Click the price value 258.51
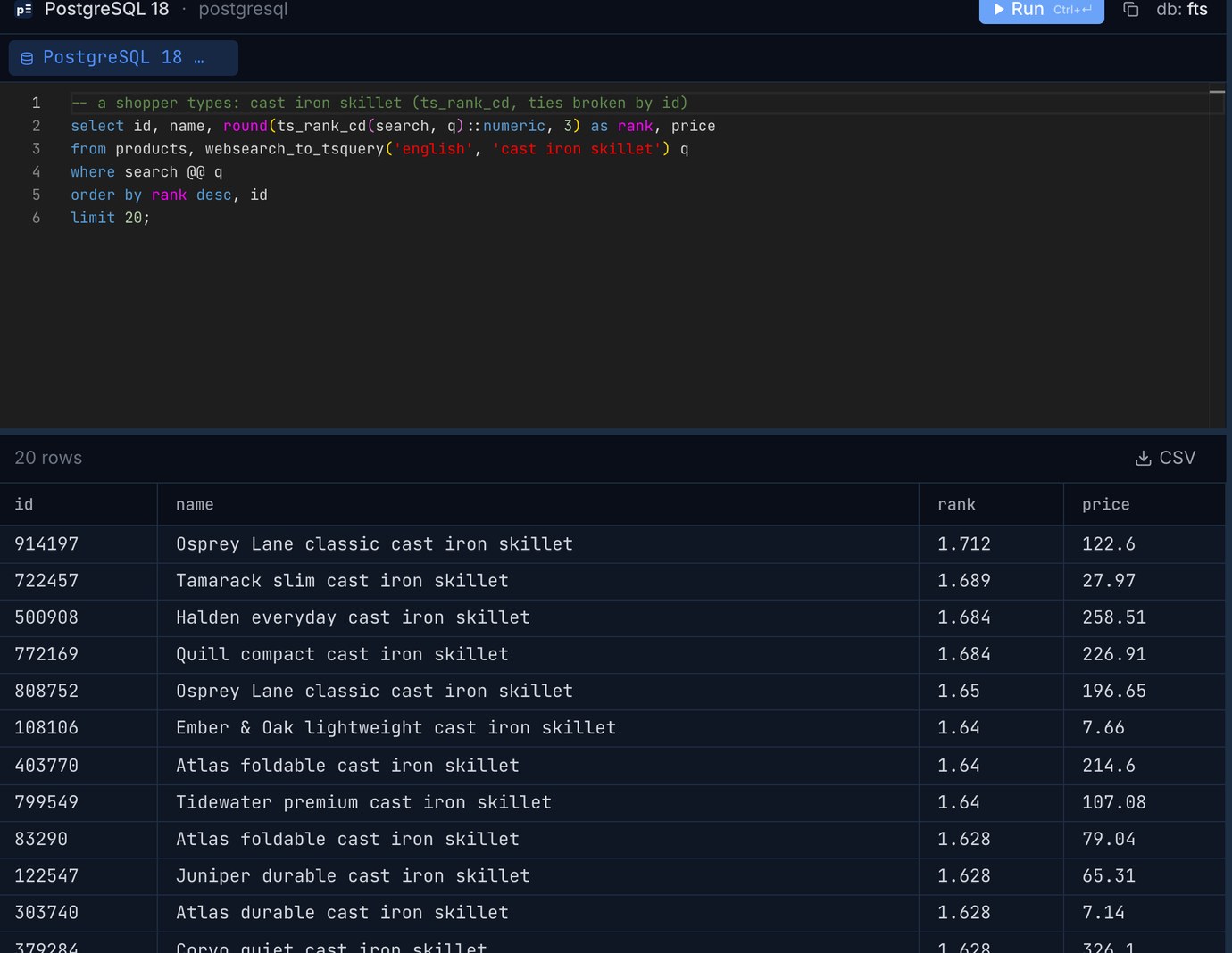This screenshot has width=1232, height=953. point(1114,617)
